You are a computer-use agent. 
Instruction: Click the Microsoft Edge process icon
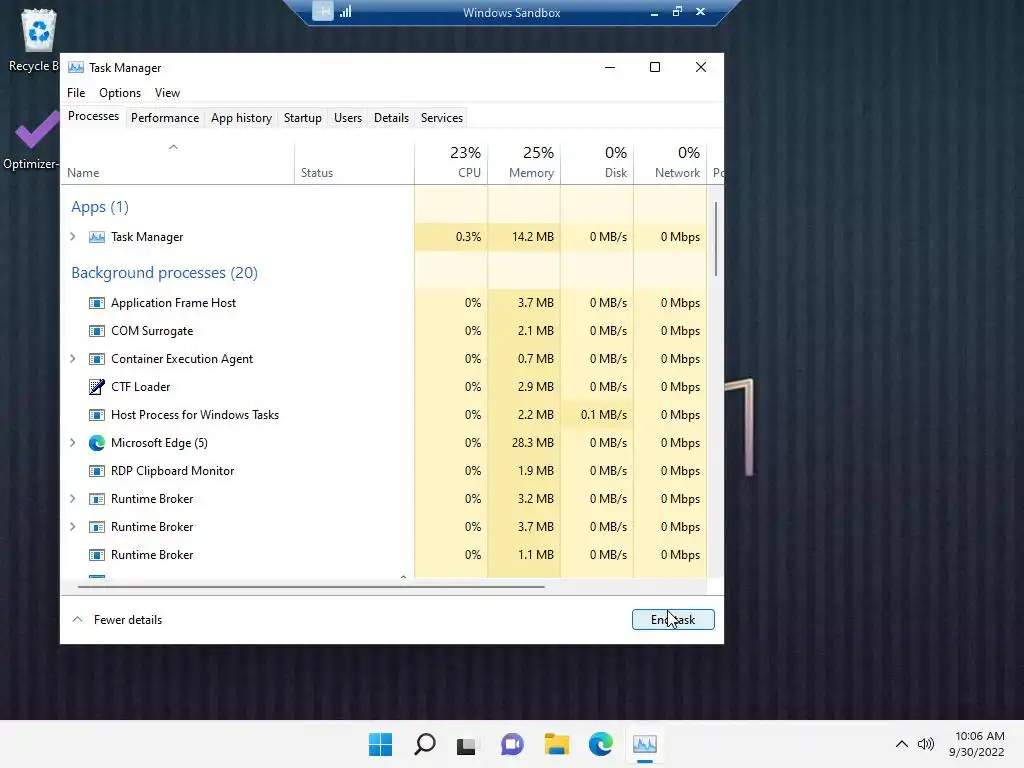click(97, 443)
